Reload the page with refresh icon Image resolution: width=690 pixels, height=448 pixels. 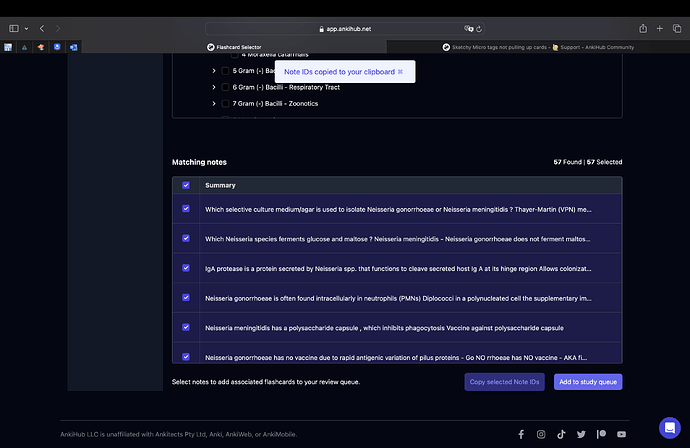click(x=479, y=29)
